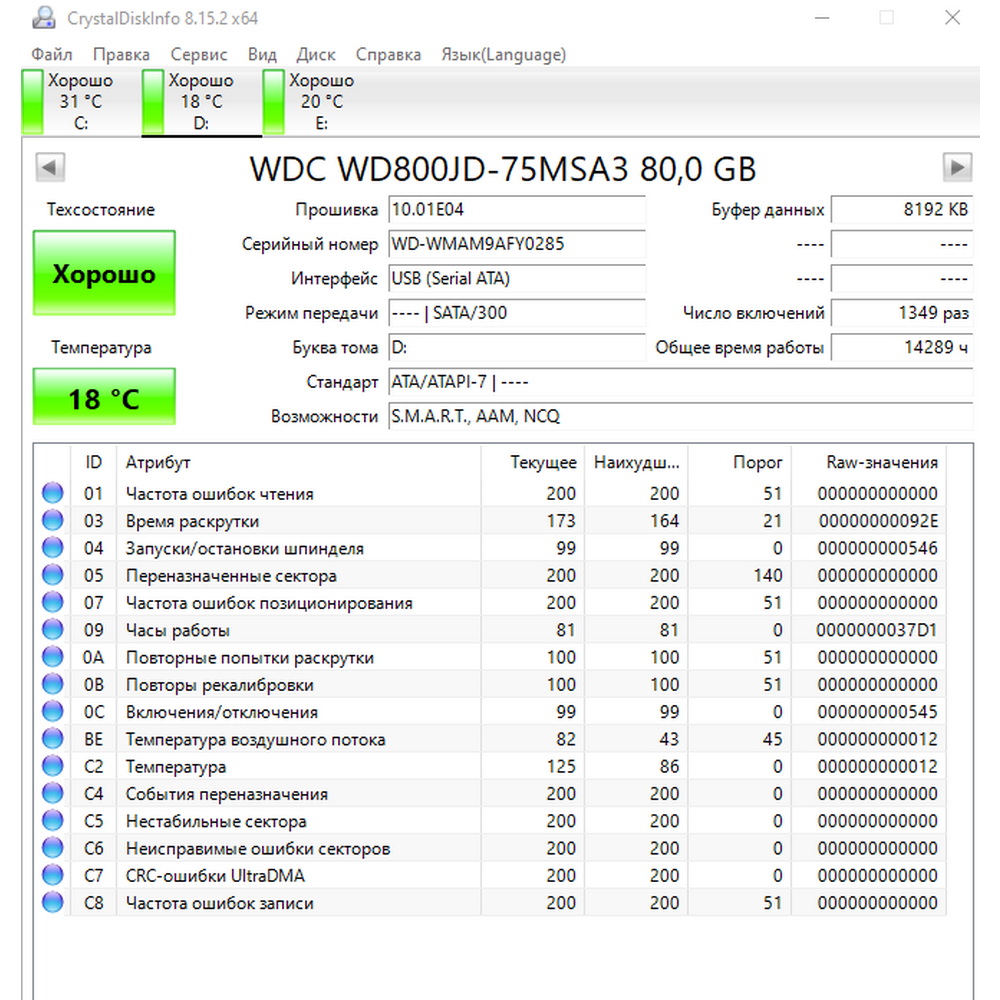
Task: Select row Часы работы
Action: [490, 629]
